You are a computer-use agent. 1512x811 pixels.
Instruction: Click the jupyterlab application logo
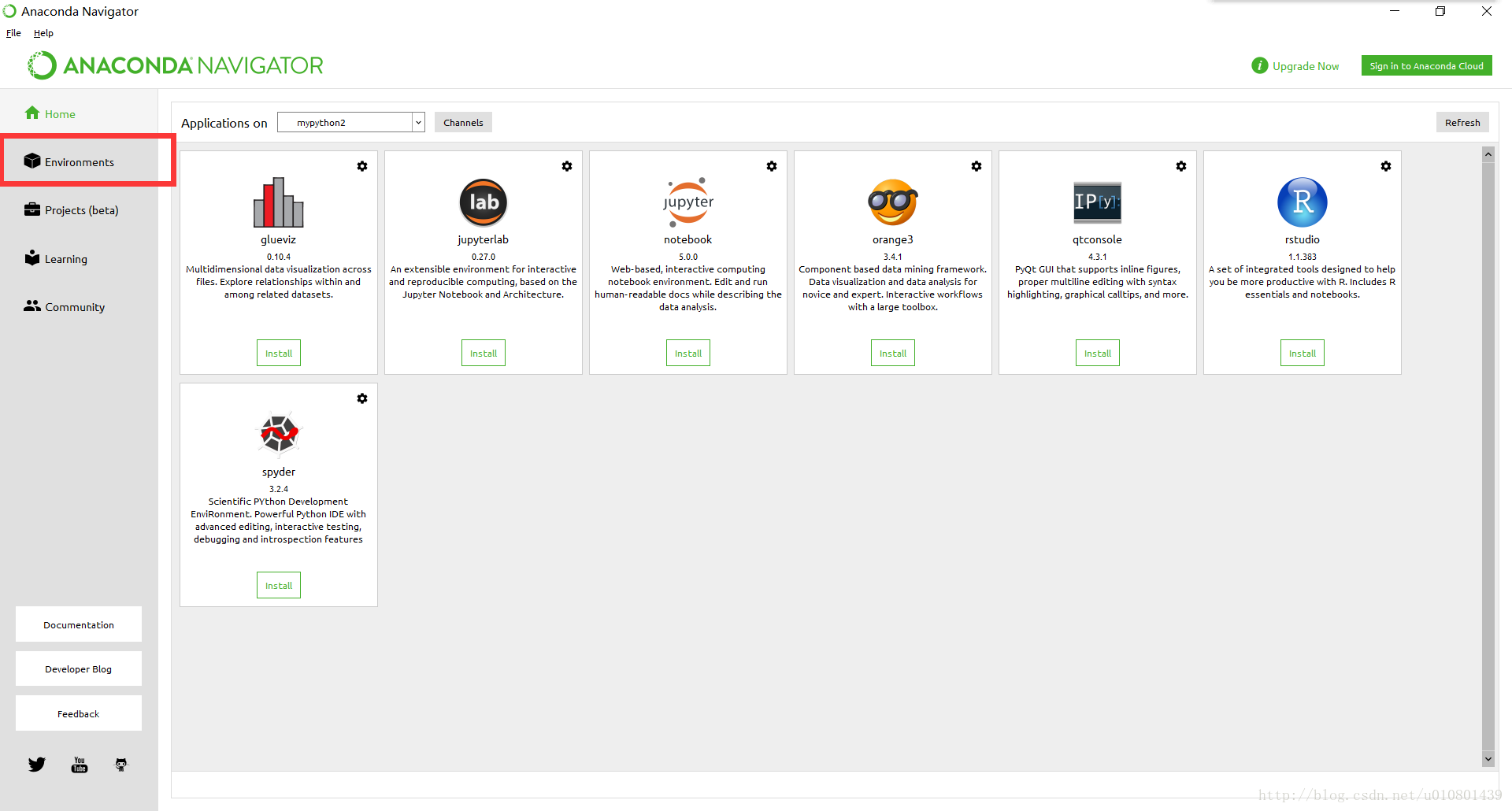tap(483, 202)
